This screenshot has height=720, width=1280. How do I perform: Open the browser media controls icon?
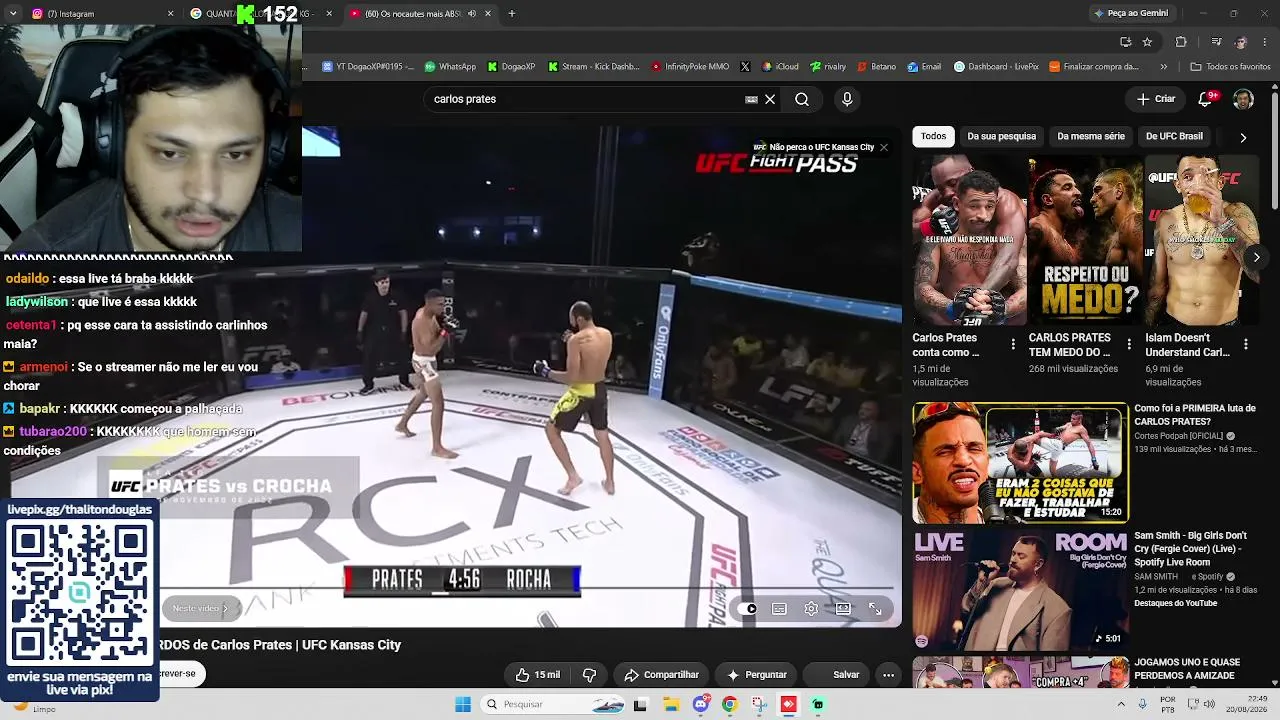click(x=1216, y=42)
